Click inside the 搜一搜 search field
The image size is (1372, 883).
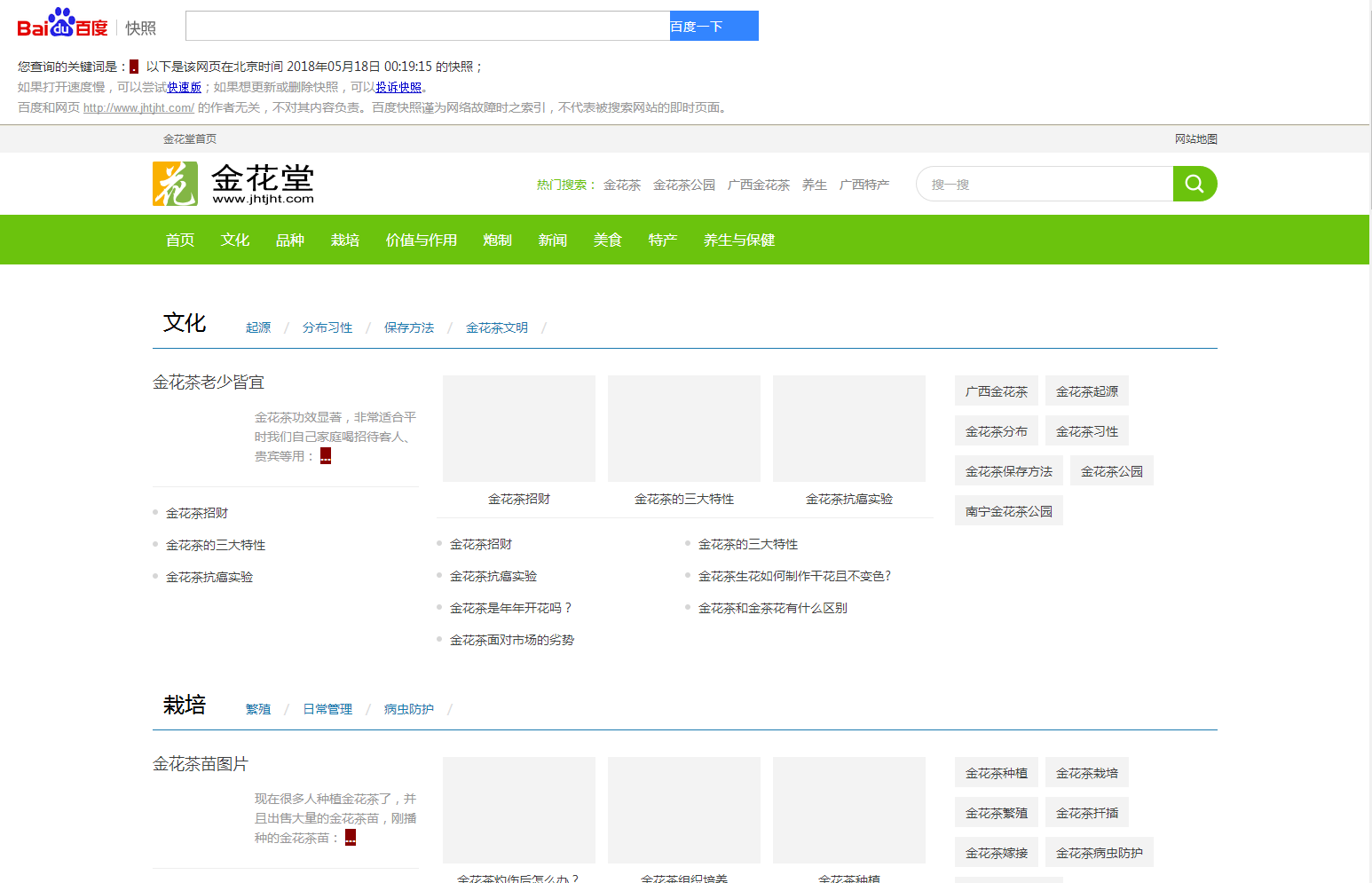click(1047, 184)
